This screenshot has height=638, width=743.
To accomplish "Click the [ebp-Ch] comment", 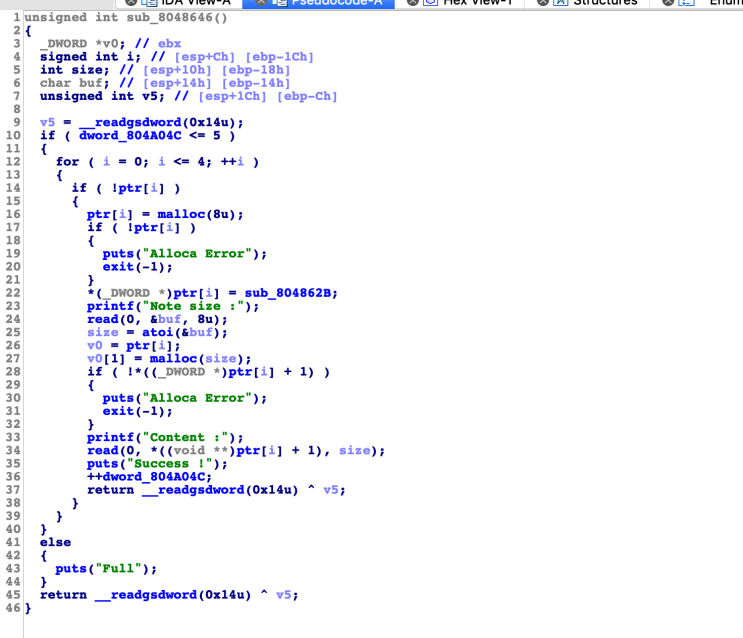I will point(307,96).
